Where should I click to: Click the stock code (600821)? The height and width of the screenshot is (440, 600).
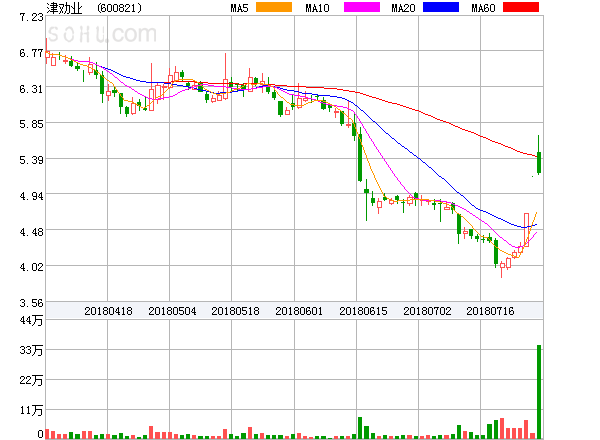119,8
